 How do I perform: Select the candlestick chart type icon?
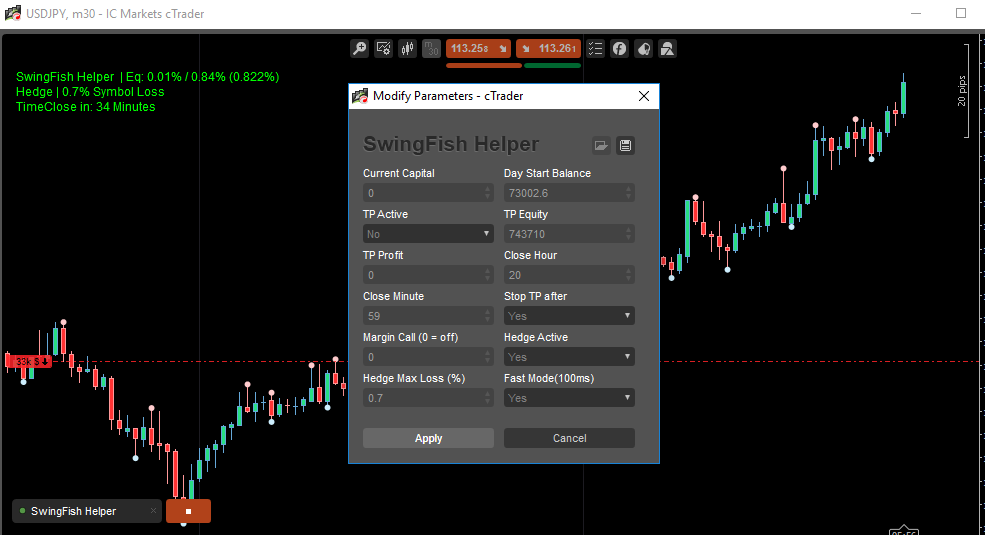[x=407, y=48]
